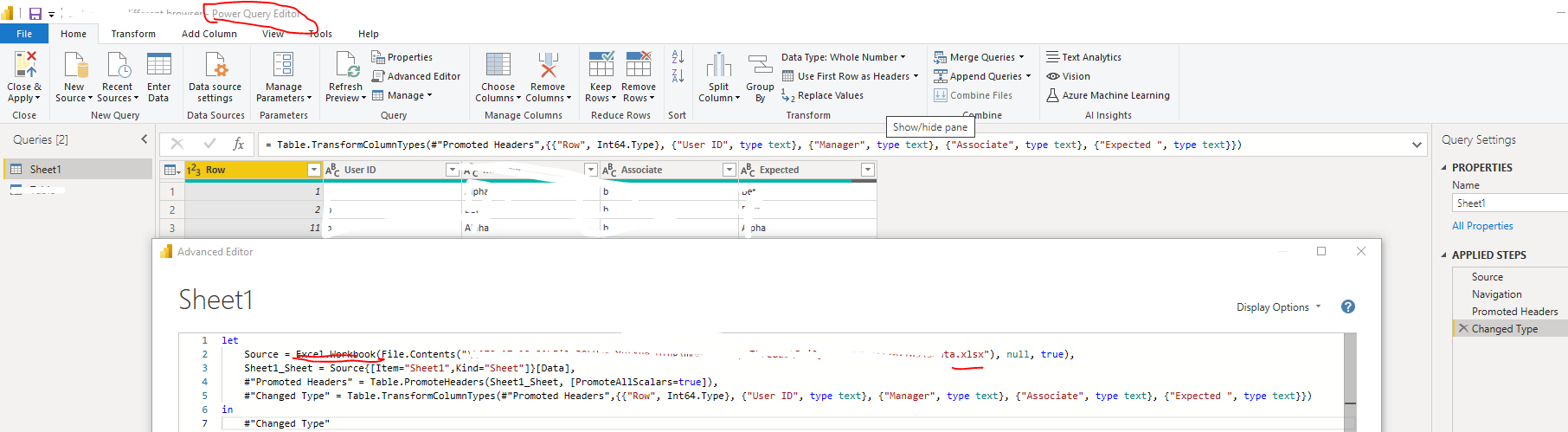Collapse the APPLIED STEPS section
The width and height of the screenshot is (1568, 432).
pyautogui.click(x=1444, y=255)
